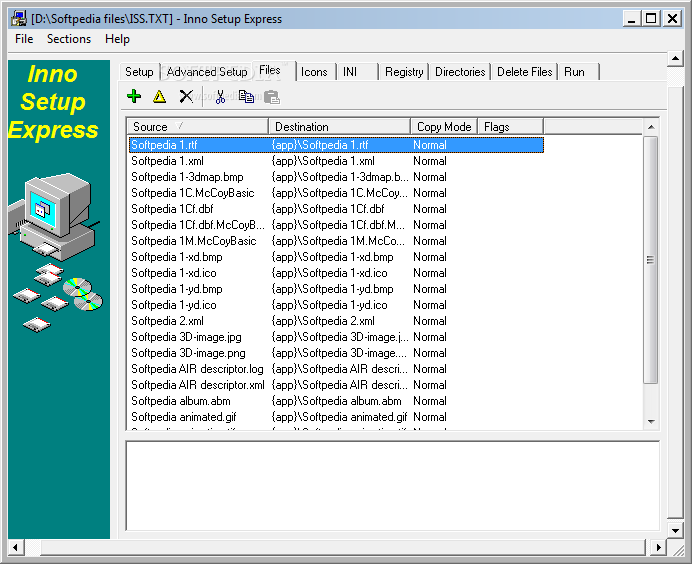Switch to the Icons tab
This screenshot has height=564, width=692.
pos(314,71)
